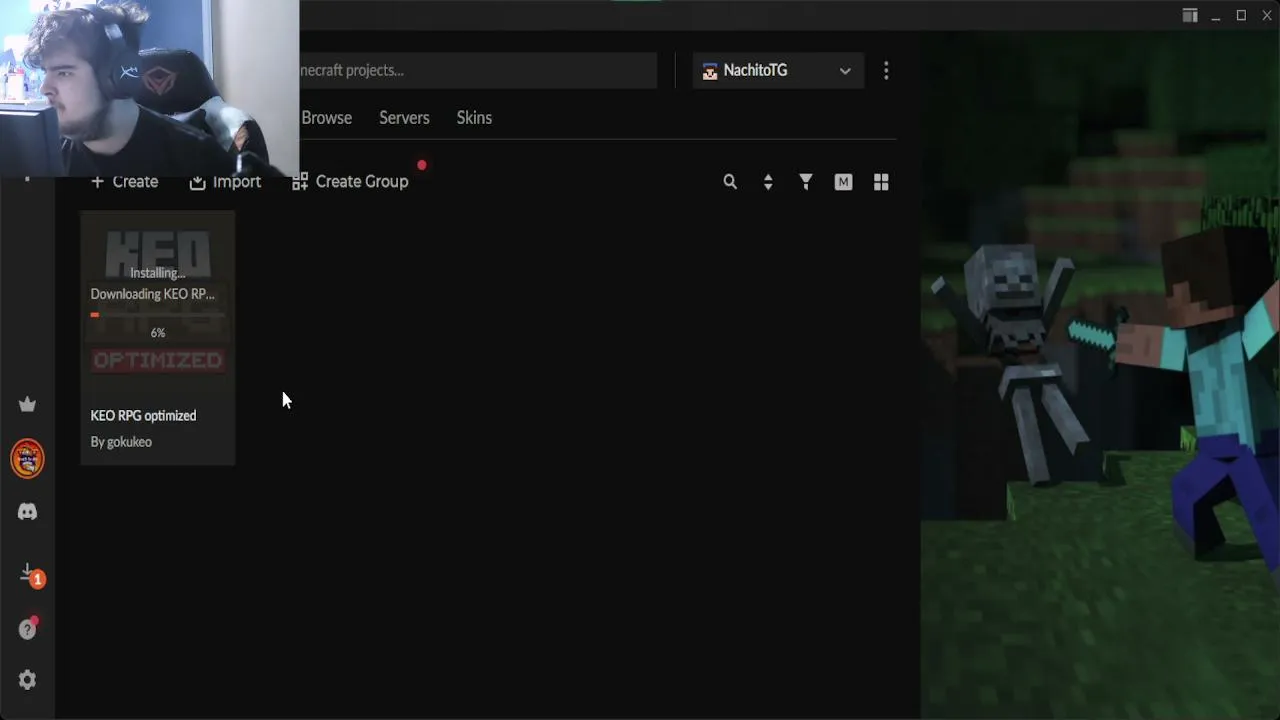Viewport: 1280px width, 720px height.
Task: Toggle the panel layout icon in the title bar
Action: [x=1190, y=15]
